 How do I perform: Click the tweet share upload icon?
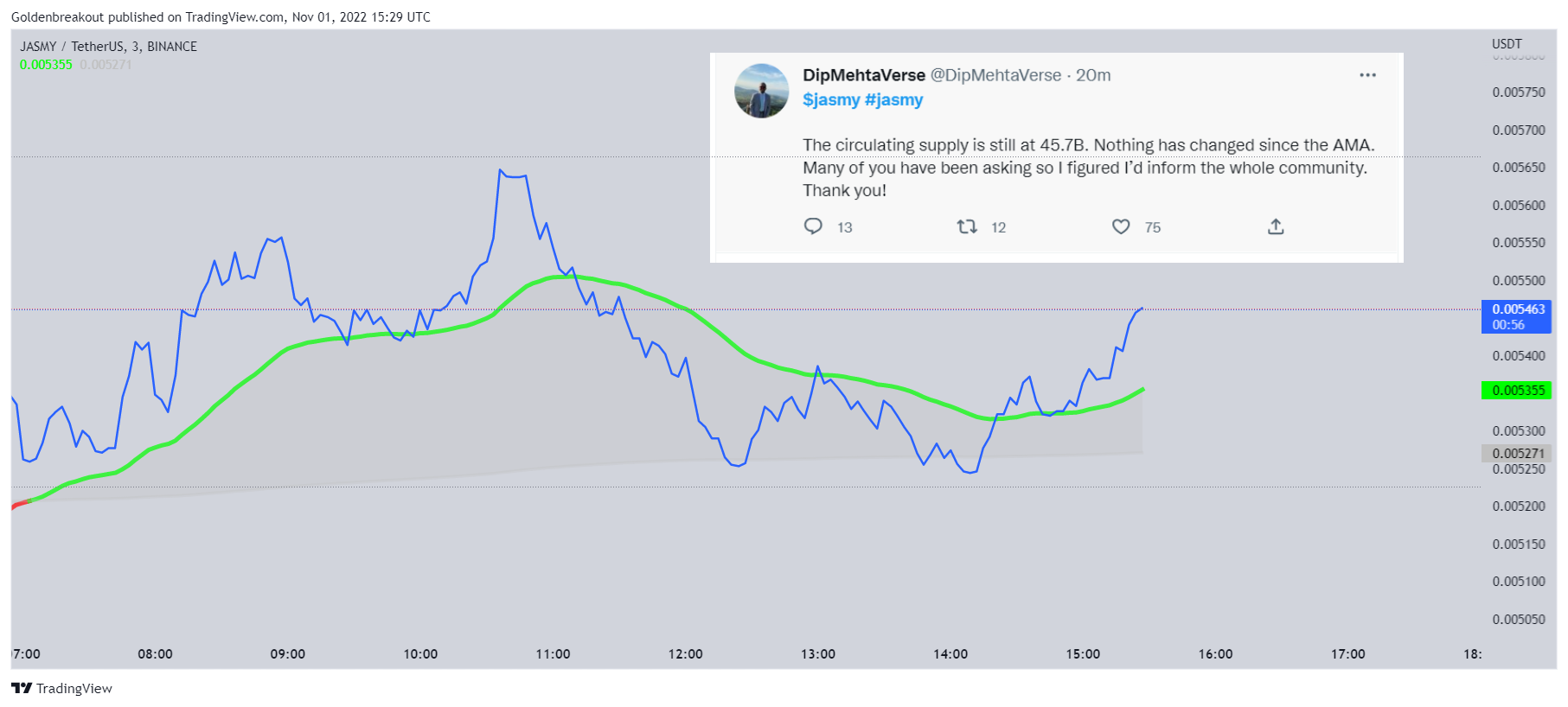coord(1276,226)
